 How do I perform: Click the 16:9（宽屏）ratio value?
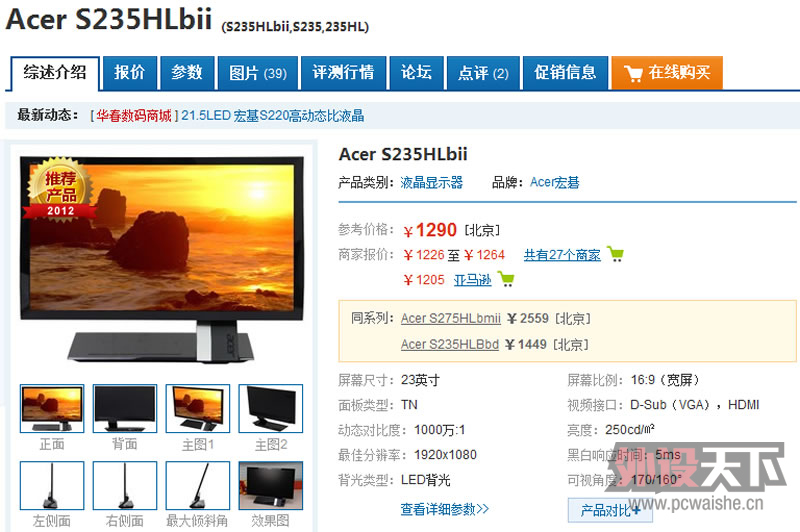pos(665,380)
